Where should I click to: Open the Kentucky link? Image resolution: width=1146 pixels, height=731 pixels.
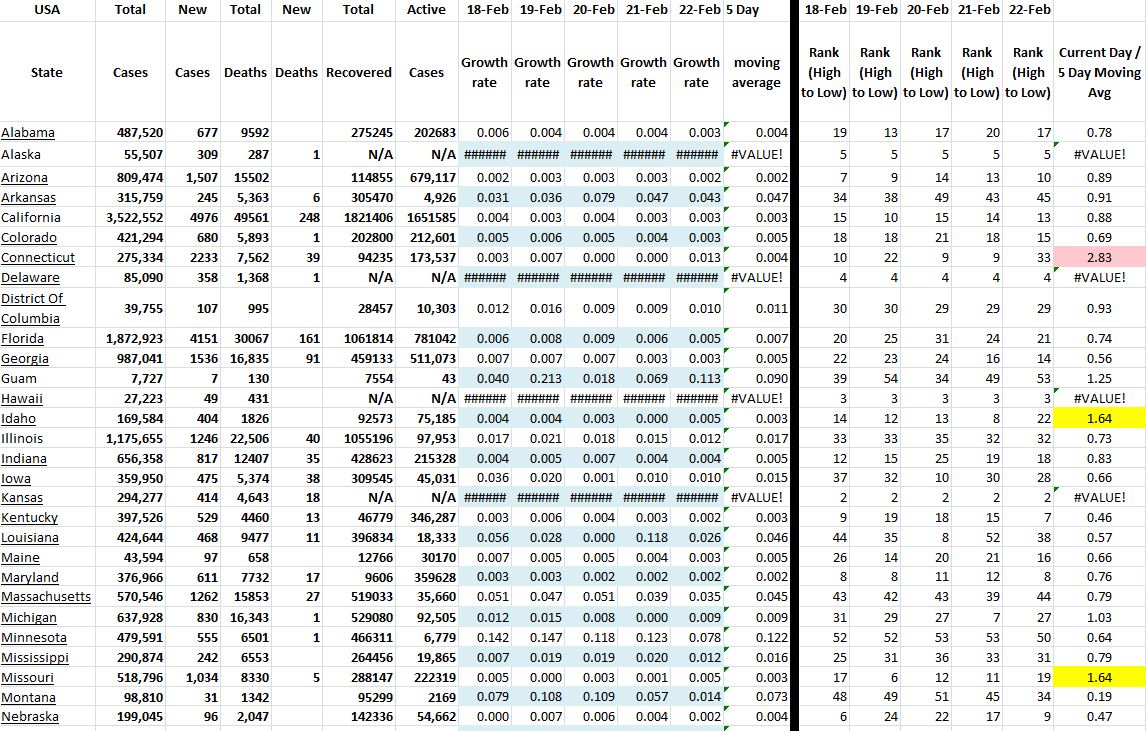click(30, 517)
